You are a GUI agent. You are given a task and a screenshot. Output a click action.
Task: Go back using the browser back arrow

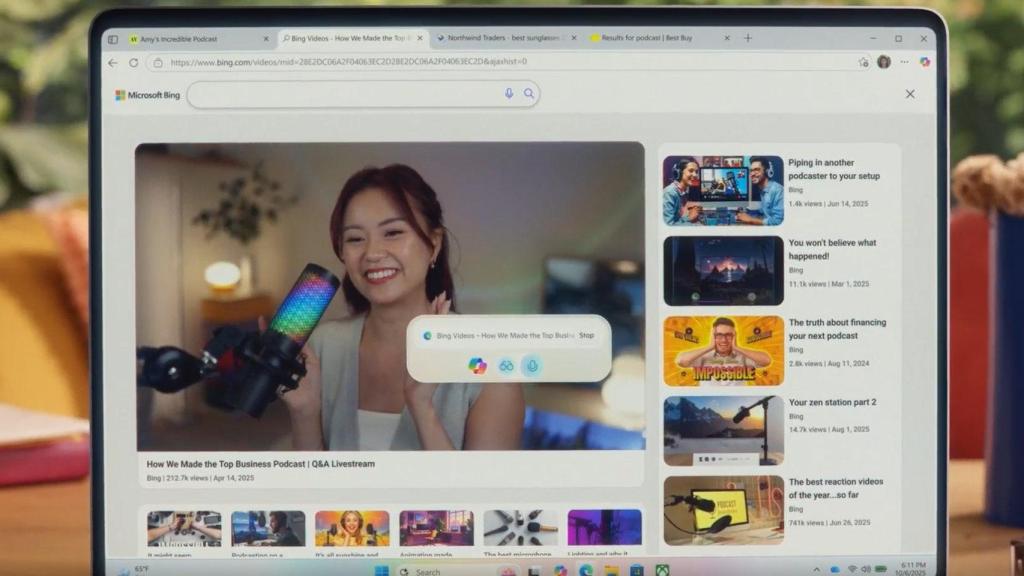pos(113,62)
